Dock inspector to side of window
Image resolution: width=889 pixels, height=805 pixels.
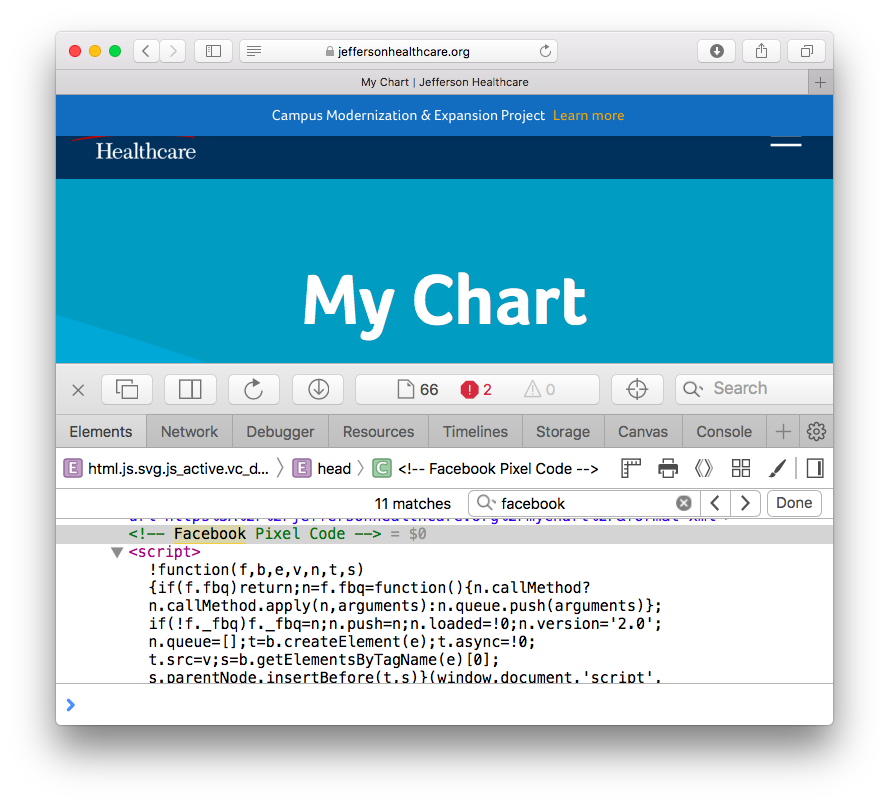pos(190,390)
